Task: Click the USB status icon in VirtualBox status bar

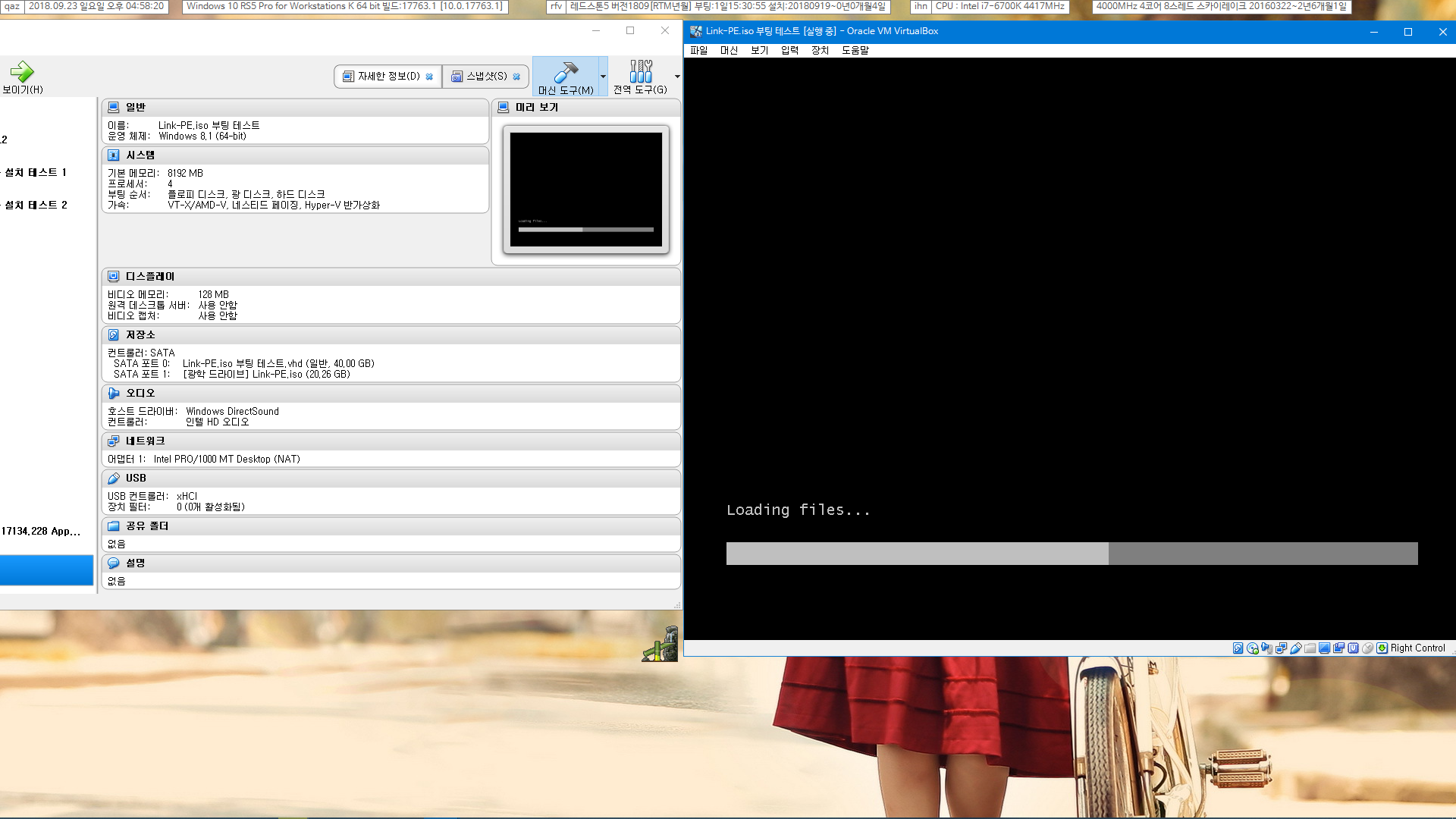Action: point(1296,648)
